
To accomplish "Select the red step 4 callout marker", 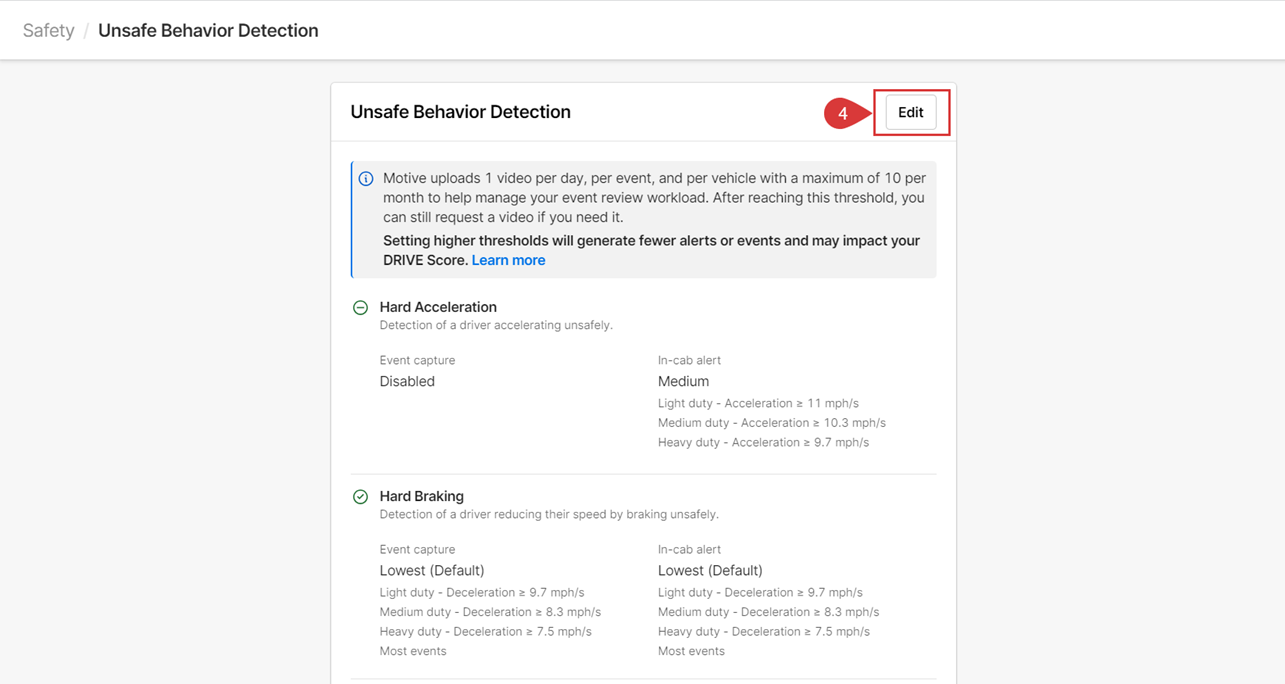I will (843, 113).
